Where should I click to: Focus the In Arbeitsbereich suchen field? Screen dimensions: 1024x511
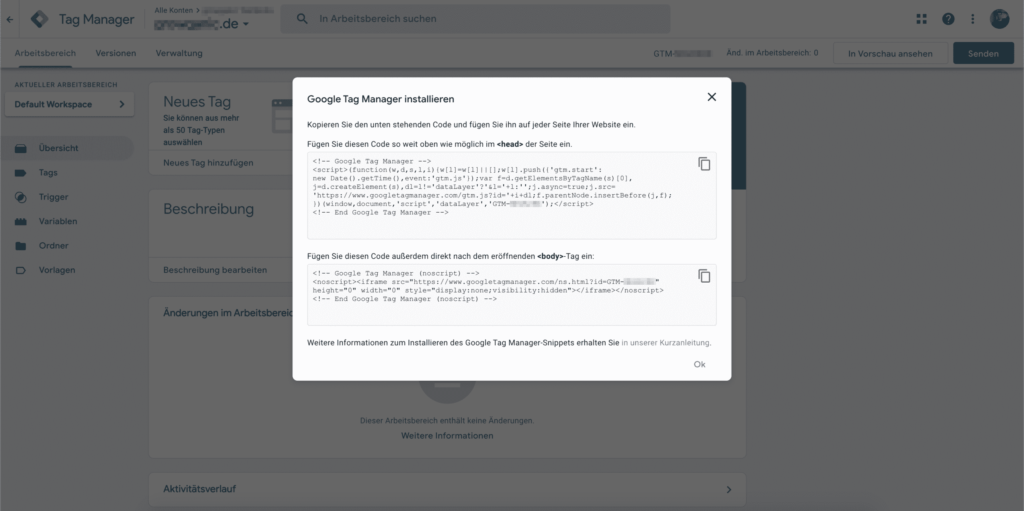coord(475,19)
